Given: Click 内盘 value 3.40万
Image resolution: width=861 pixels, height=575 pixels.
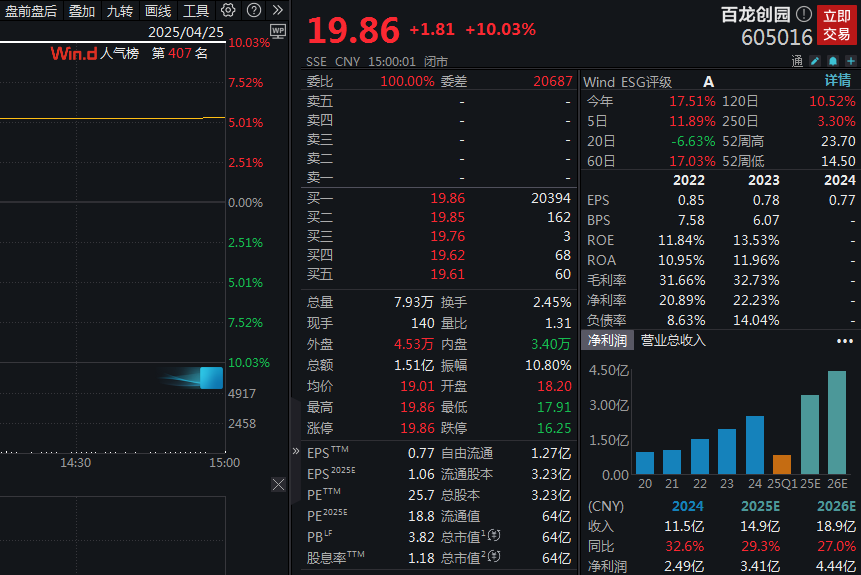Looking at the screenshot, I should coord(551,344).
